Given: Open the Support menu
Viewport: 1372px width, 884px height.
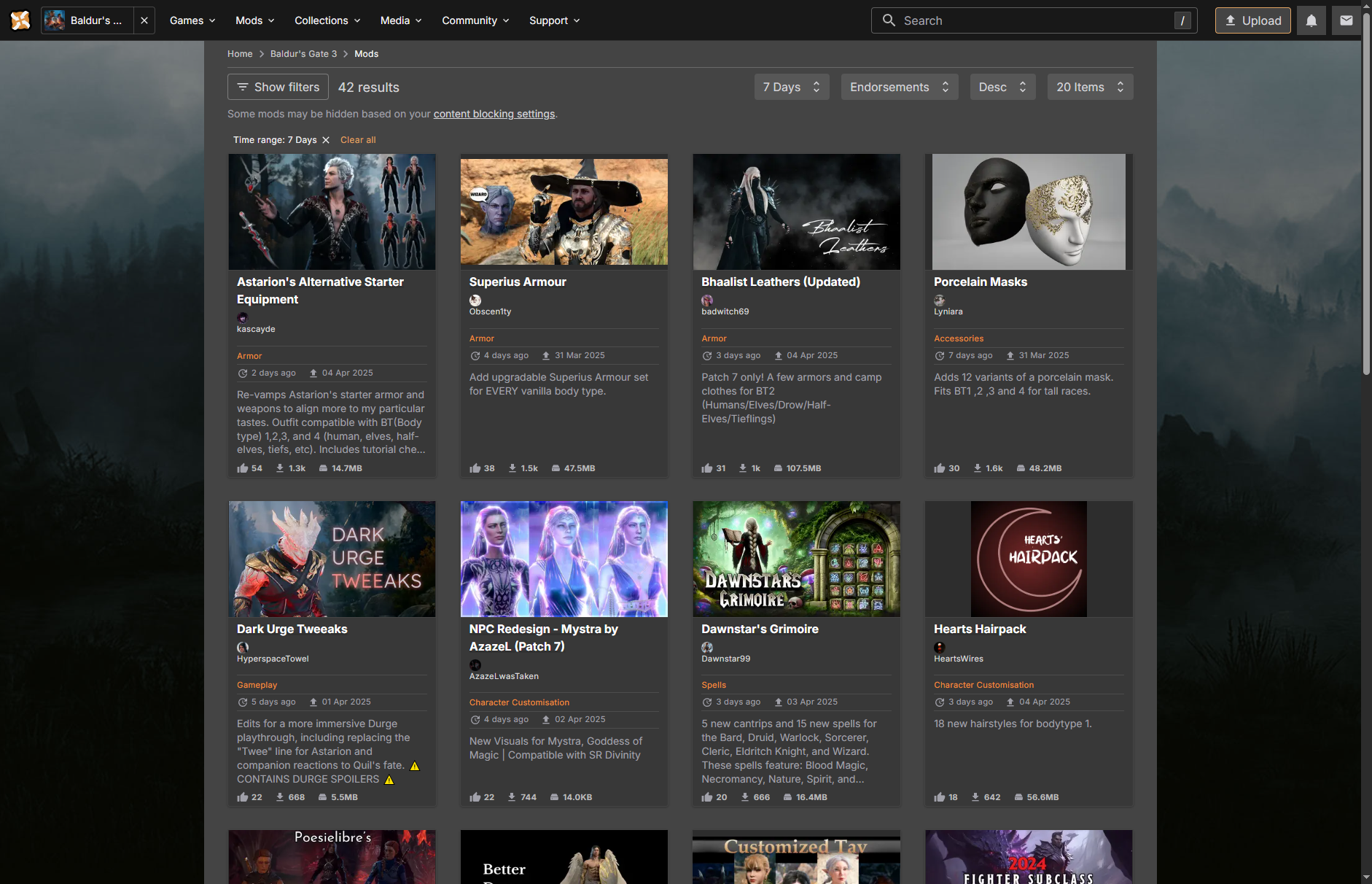Looking at the screenshot, I should coord(554,20).
